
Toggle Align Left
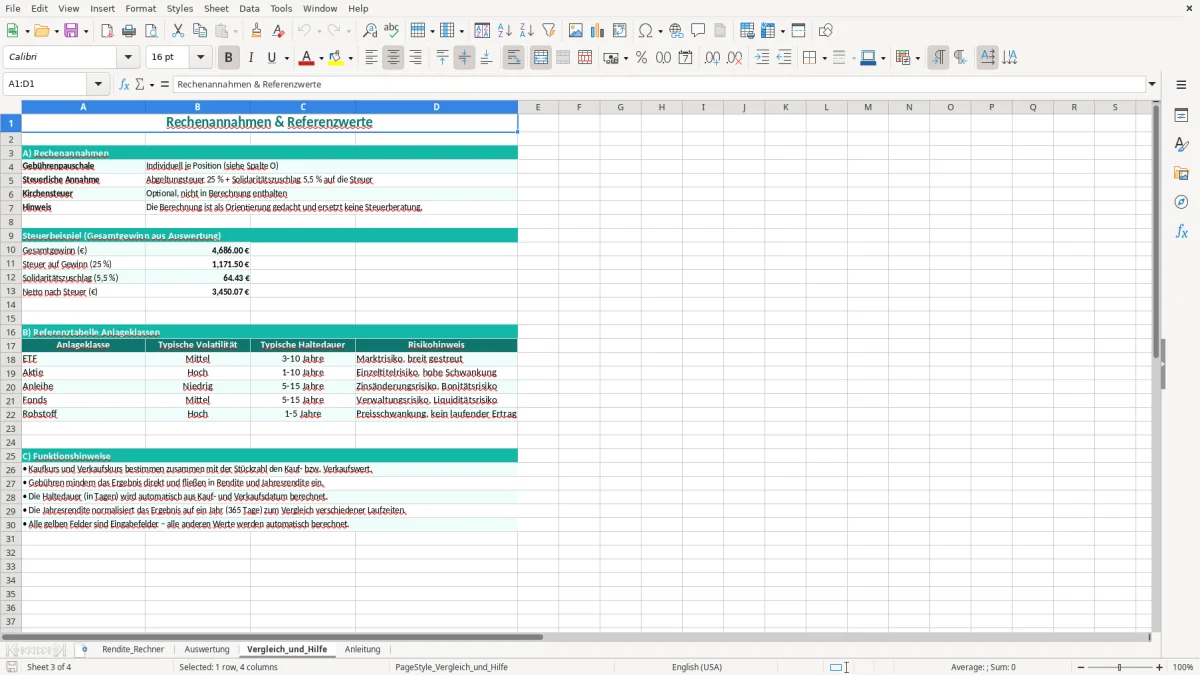[371, 58]
